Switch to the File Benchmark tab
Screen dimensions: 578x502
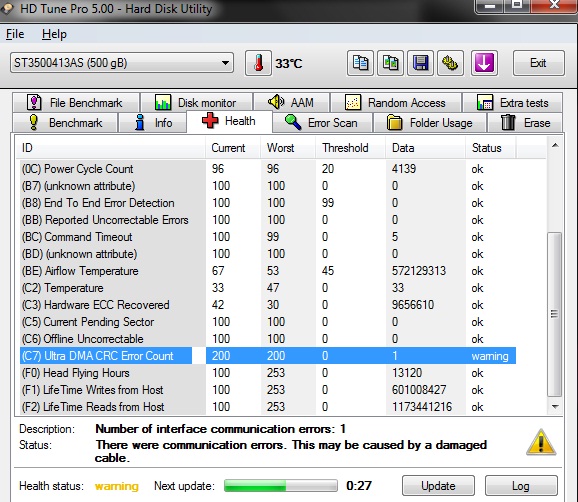(x=76, y=102)
